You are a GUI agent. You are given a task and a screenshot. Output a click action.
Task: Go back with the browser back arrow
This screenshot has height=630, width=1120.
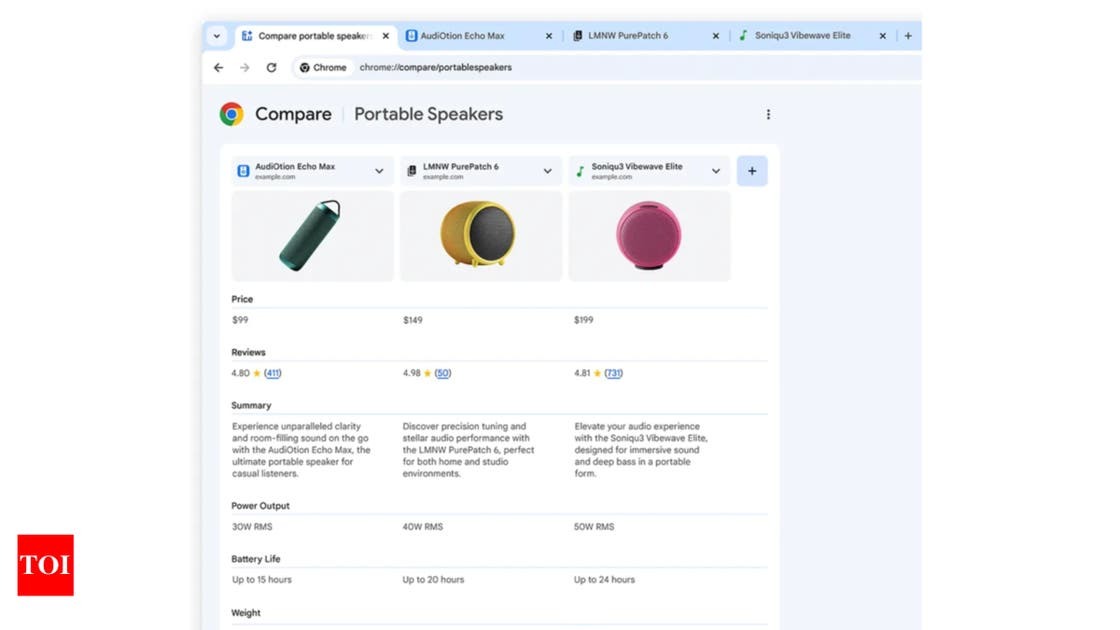tap(219, 67)
